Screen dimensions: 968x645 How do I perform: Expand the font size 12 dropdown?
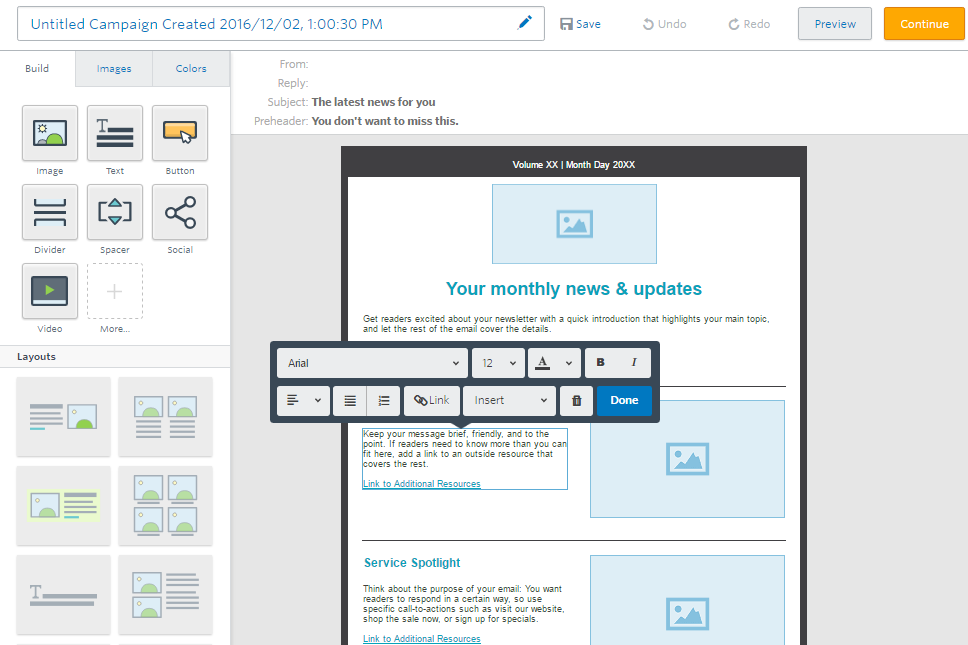[498, 363]
